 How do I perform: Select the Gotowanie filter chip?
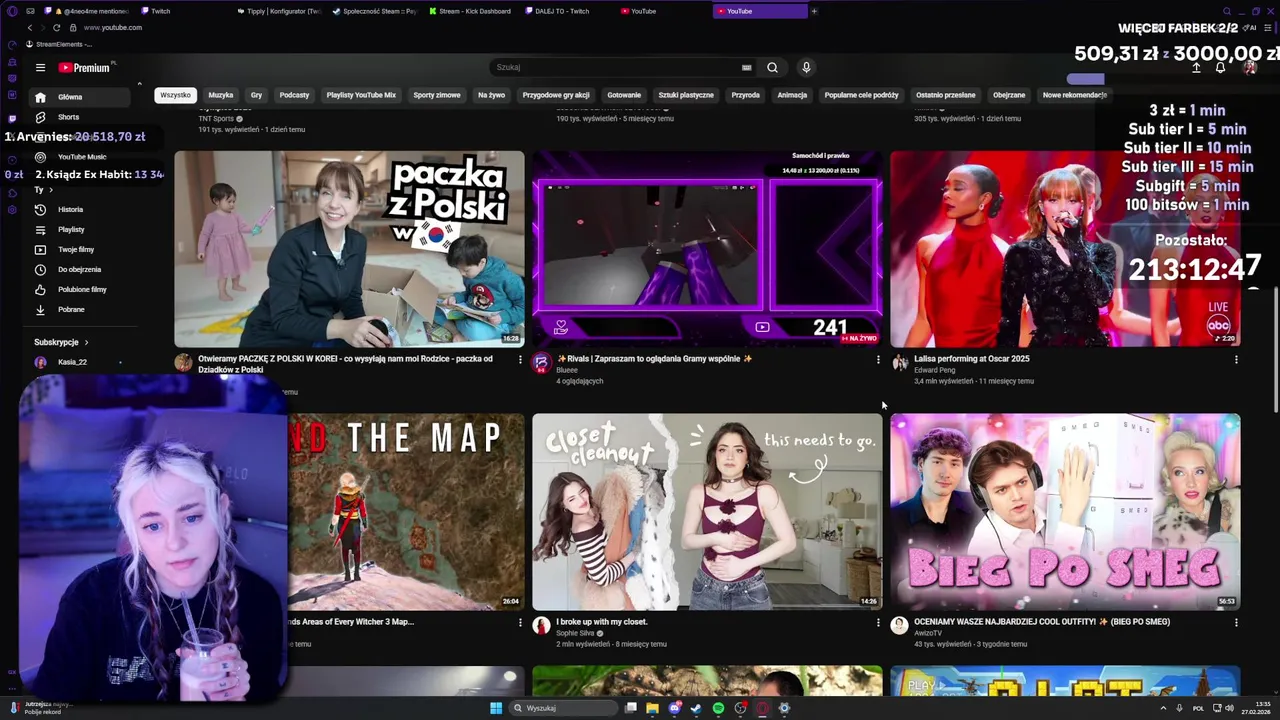pyautogui.click(x=624, y=95)
